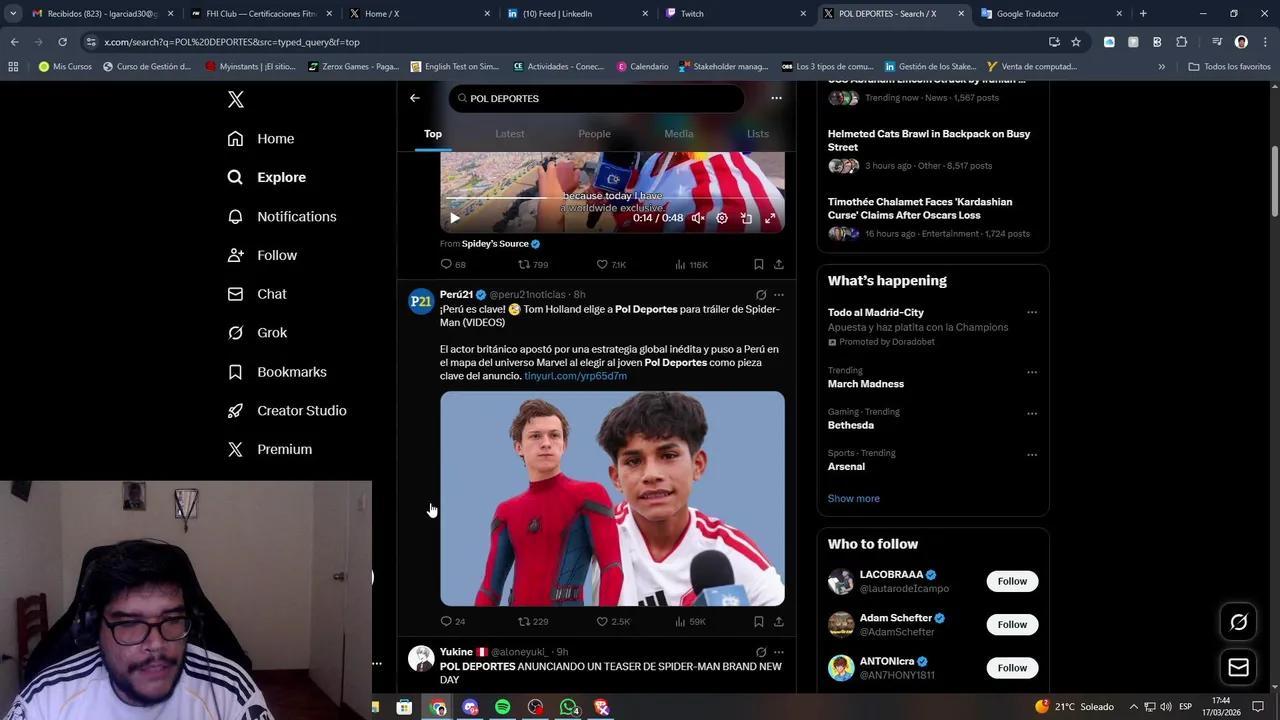Toggle picture-in-picture on video
The width and height of the screenshot is (1280, 720).
pyautogui.click(x=746, y=218)
